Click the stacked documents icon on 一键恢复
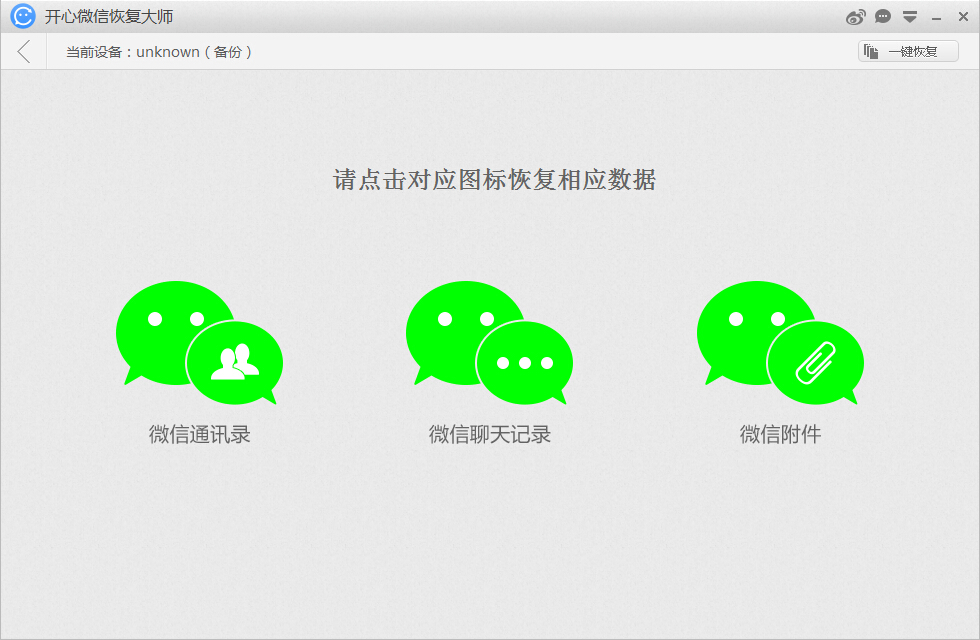Image resolution: width=980 pixels, height=640 pixels. point(871,52)
